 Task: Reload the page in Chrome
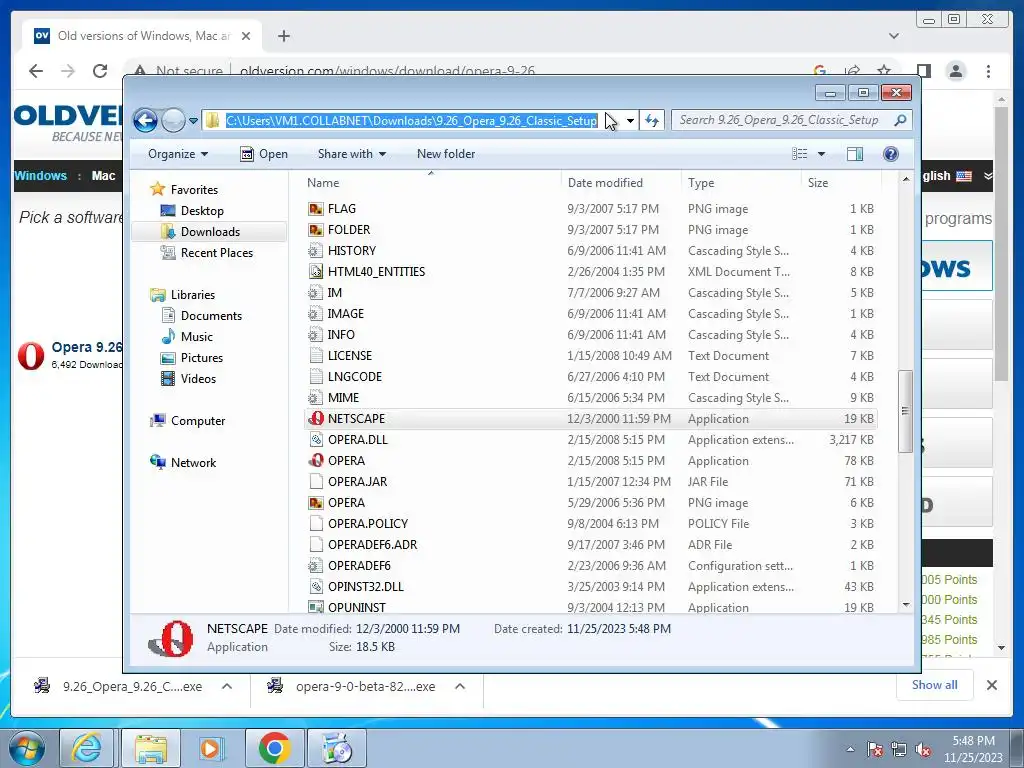point(99,71)
